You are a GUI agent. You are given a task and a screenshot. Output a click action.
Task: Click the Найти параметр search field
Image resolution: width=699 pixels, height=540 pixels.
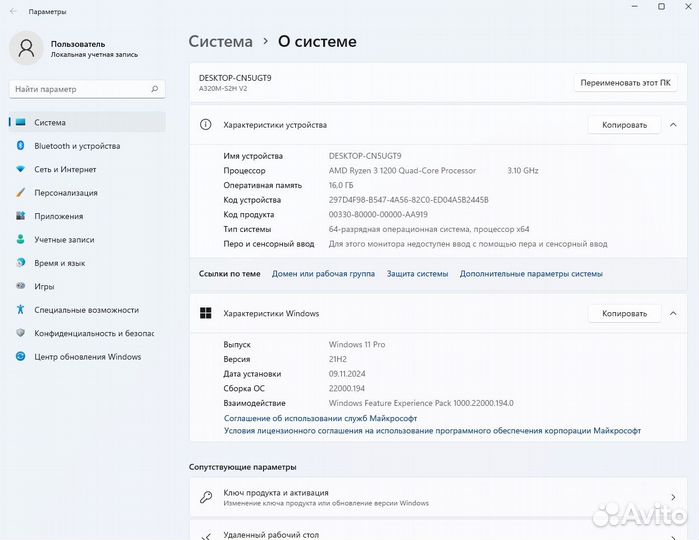tap(80, 89)
